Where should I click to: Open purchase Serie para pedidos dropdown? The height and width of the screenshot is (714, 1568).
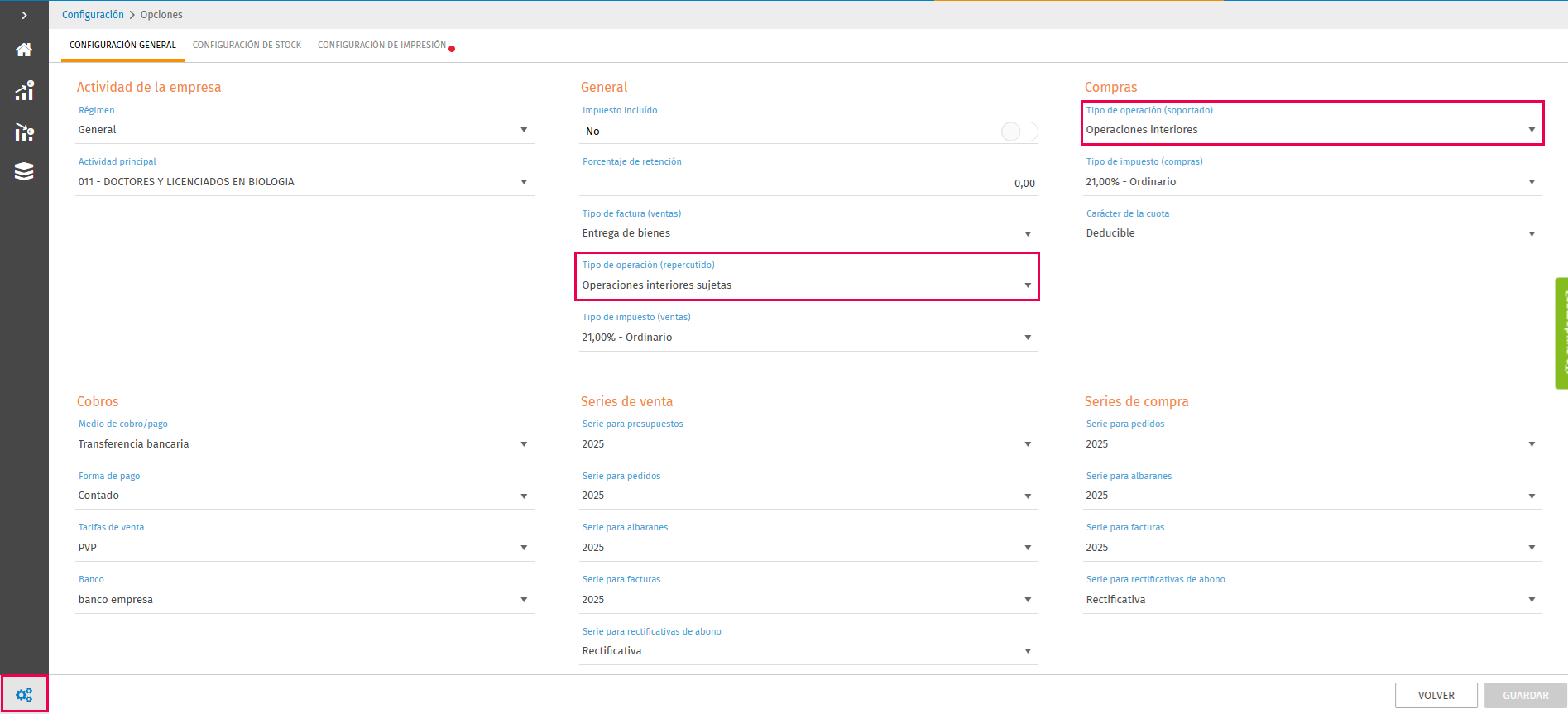point(1312,444)
